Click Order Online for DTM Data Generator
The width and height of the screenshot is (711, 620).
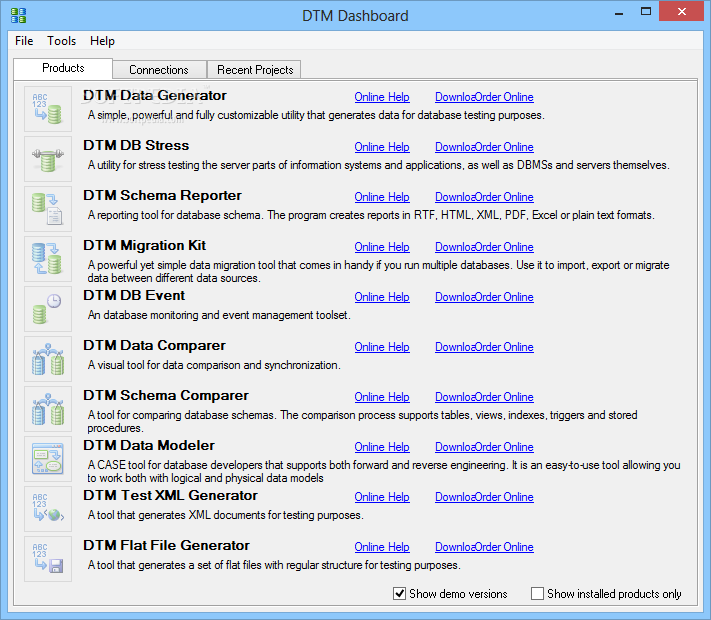pyautogui.click(x=504, y=97)
